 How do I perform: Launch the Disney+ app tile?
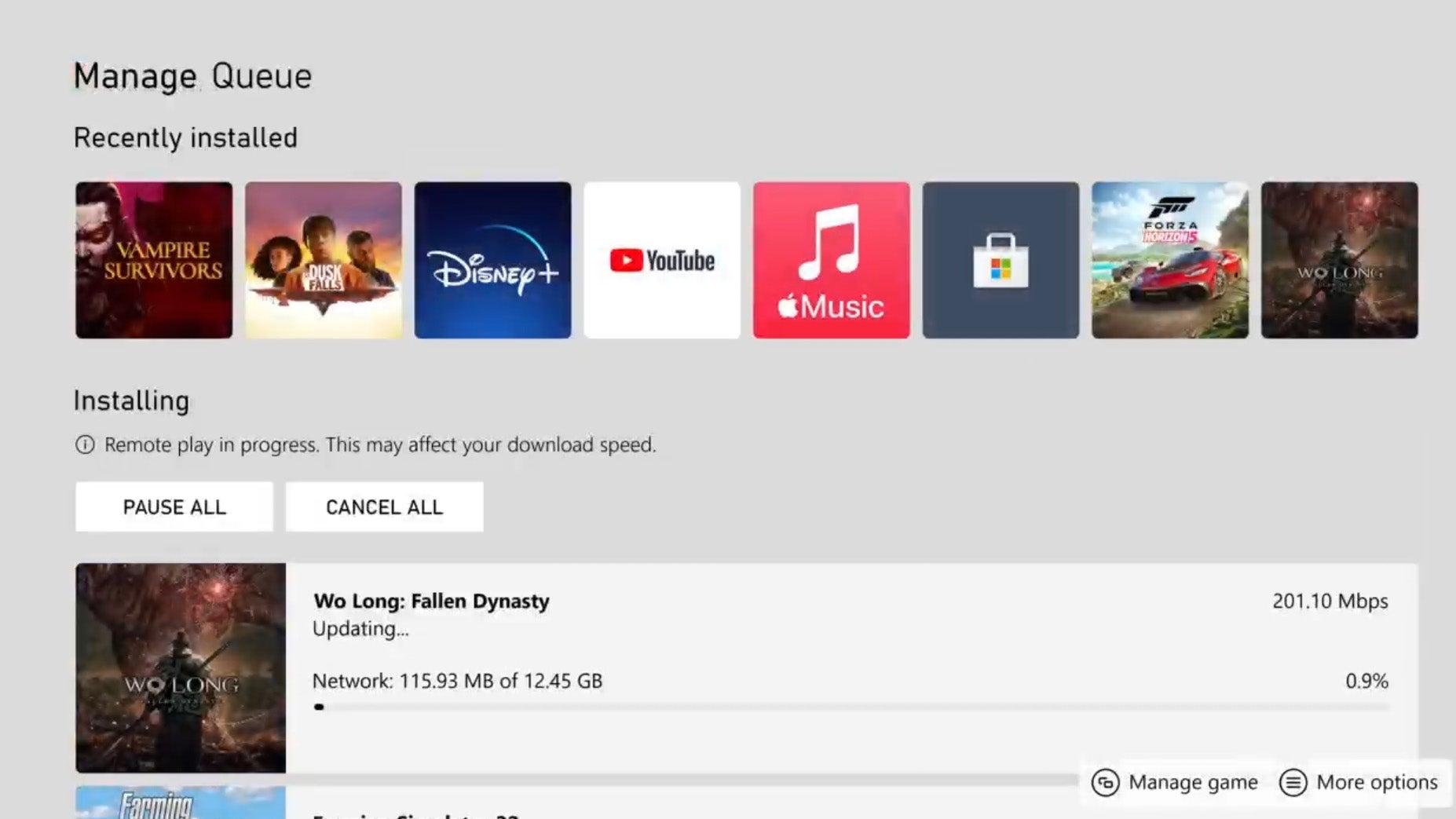[492, 260]
